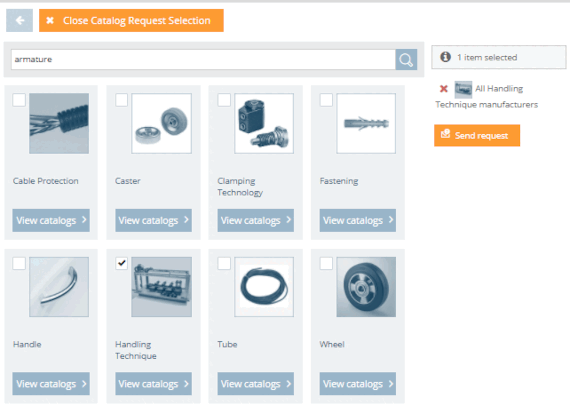Click the search magnifier icon
The height and width of the screenshot is (406, 570).
tap(406, 60)
